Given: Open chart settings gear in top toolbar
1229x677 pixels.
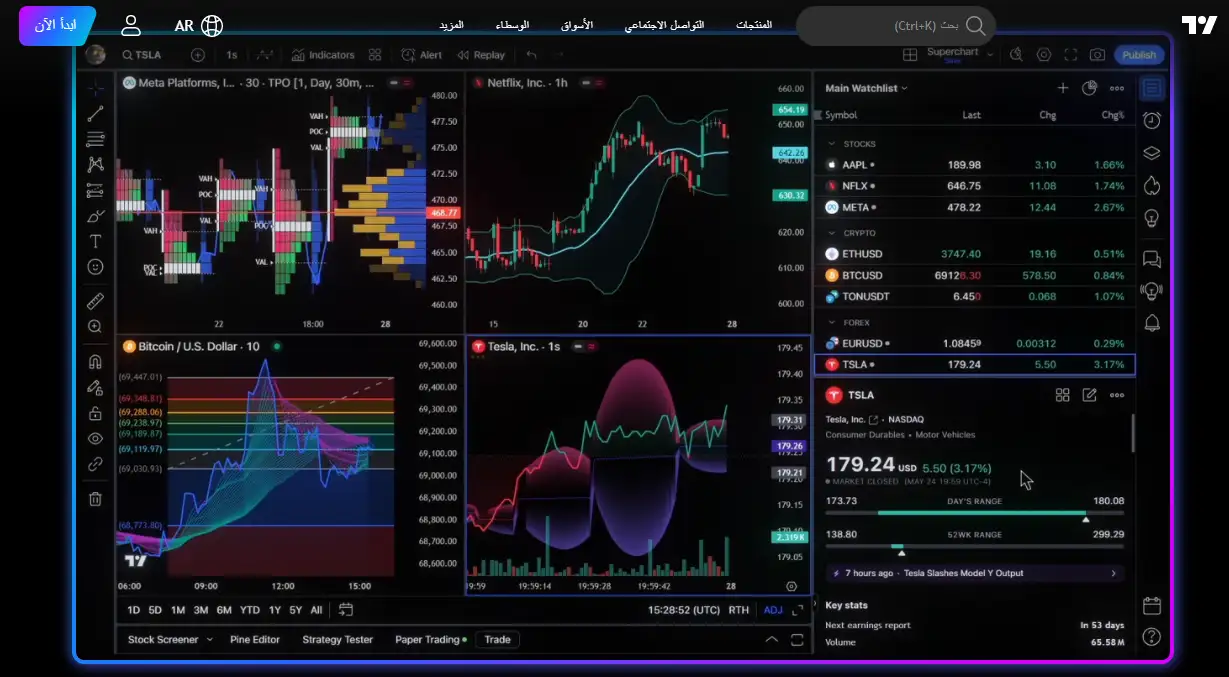Looking at the screenshot, I should click(1044, 55).
